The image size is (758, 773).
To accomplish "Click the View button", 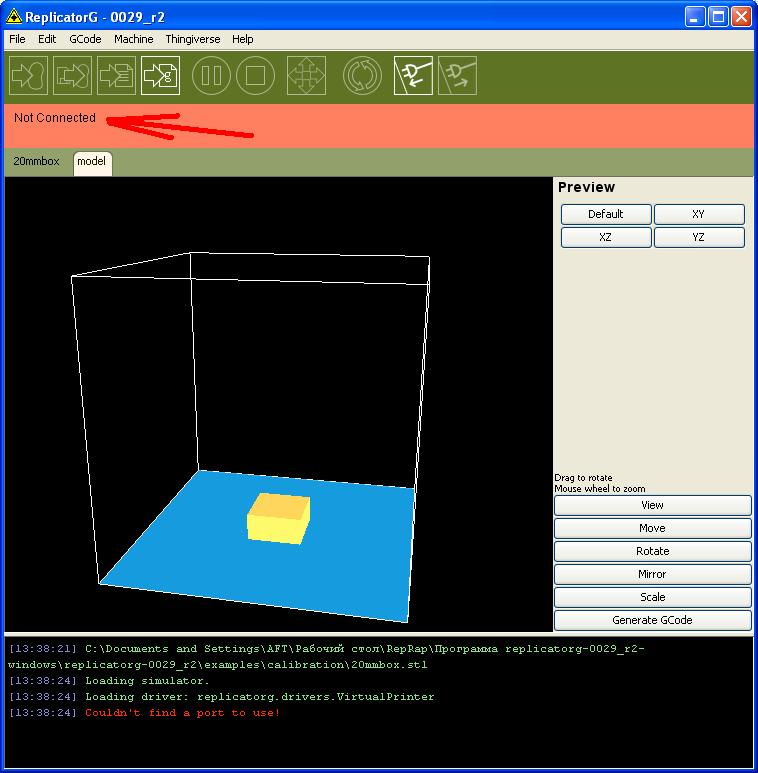I will coord(653,505).
